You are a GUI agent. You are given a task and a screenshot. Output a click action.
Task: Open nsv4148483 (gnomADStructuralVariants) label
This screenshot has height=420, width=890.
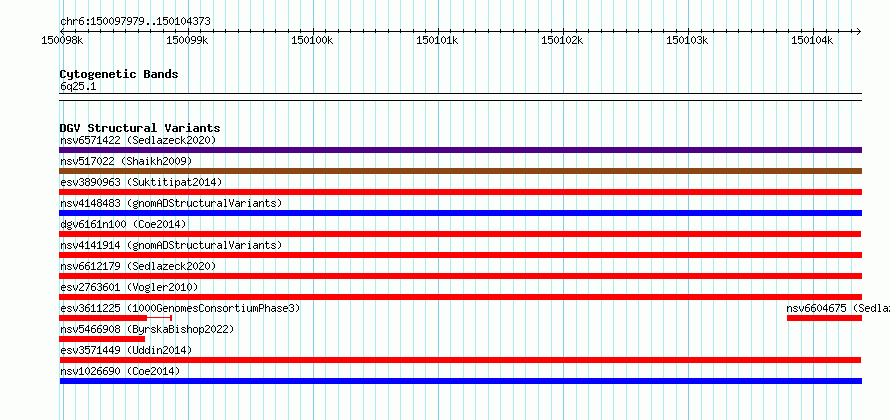171,203
